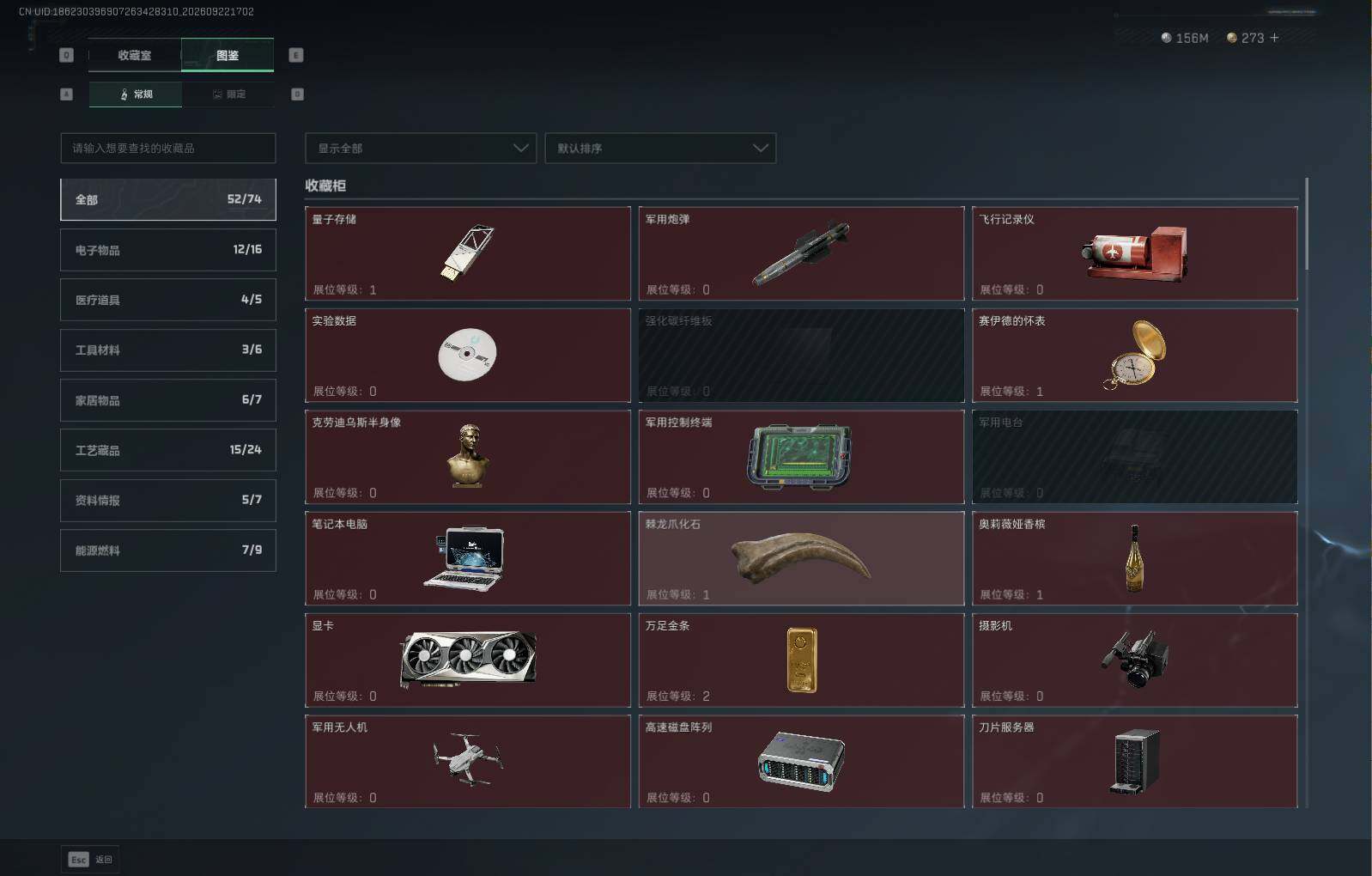Image resolution: width=1372 pixels, height=876 pixels.
Task: Click the 摄影机 camera icon
Action: click(x=1135, y=659)
